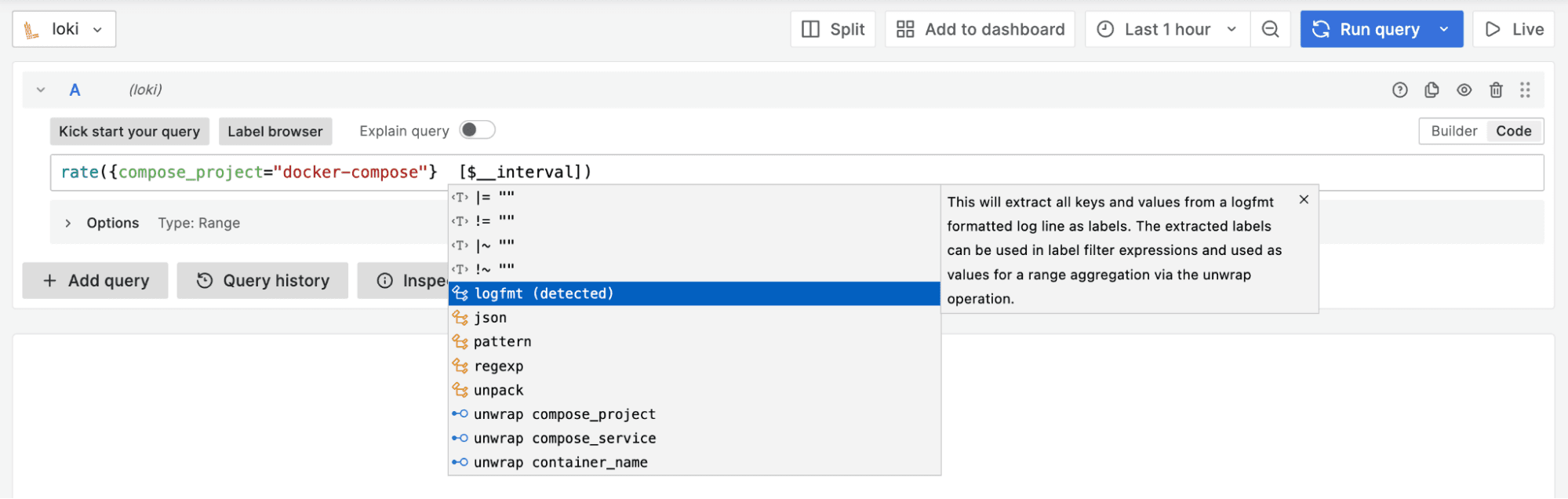Click the unwrap icon beside compose_service
1568x499 pixels.
point(460,439)
